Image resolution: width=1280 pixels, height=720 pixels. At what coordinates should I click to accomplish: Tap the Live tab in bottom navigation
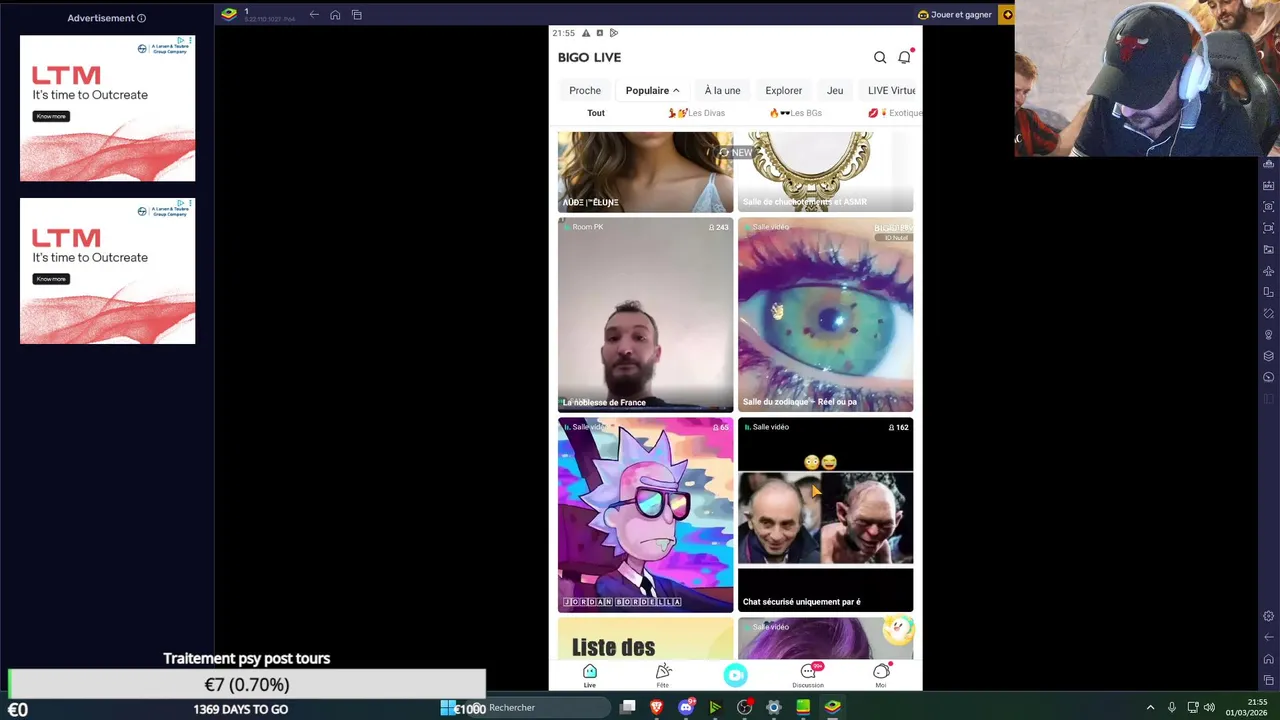pyautogui.click(x=590, y=676)
